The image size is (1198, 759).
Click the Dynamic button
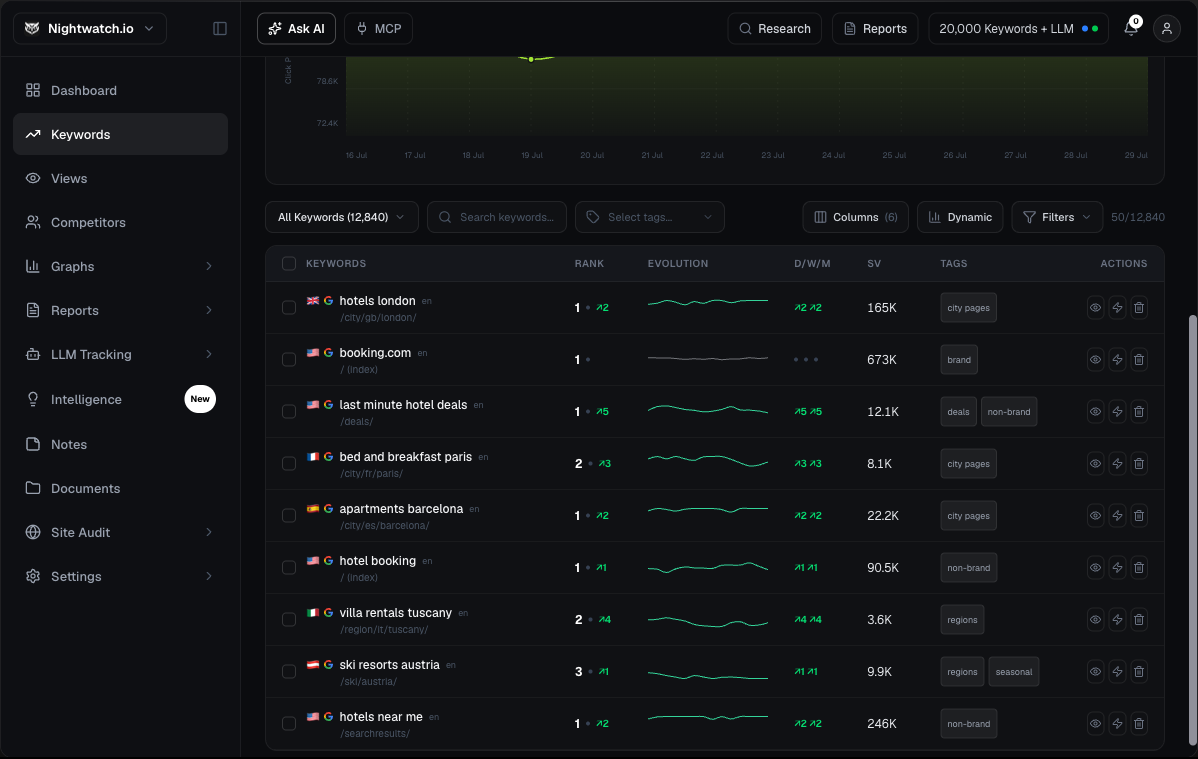tap(960, 217)
